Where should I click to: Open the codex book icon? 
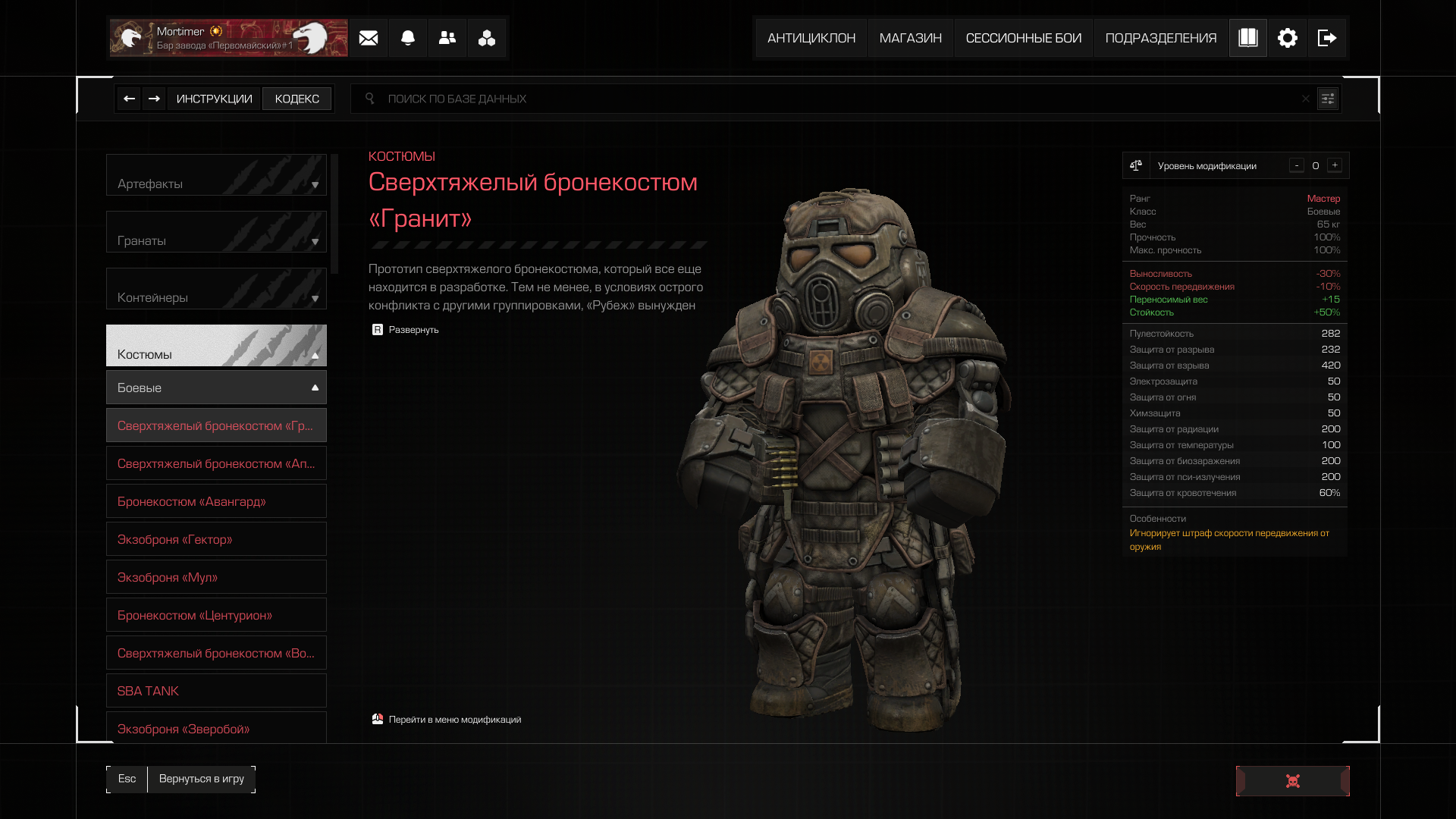[x=1248, y=38]
